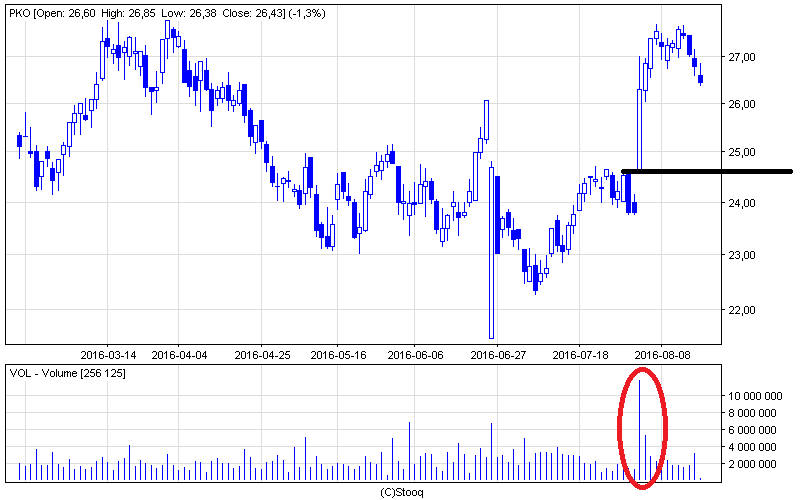Image resolution: width=800 pixels, height=500 pixels.
Task: Click the 27,00 price axis label
Action: click(741, 57)
